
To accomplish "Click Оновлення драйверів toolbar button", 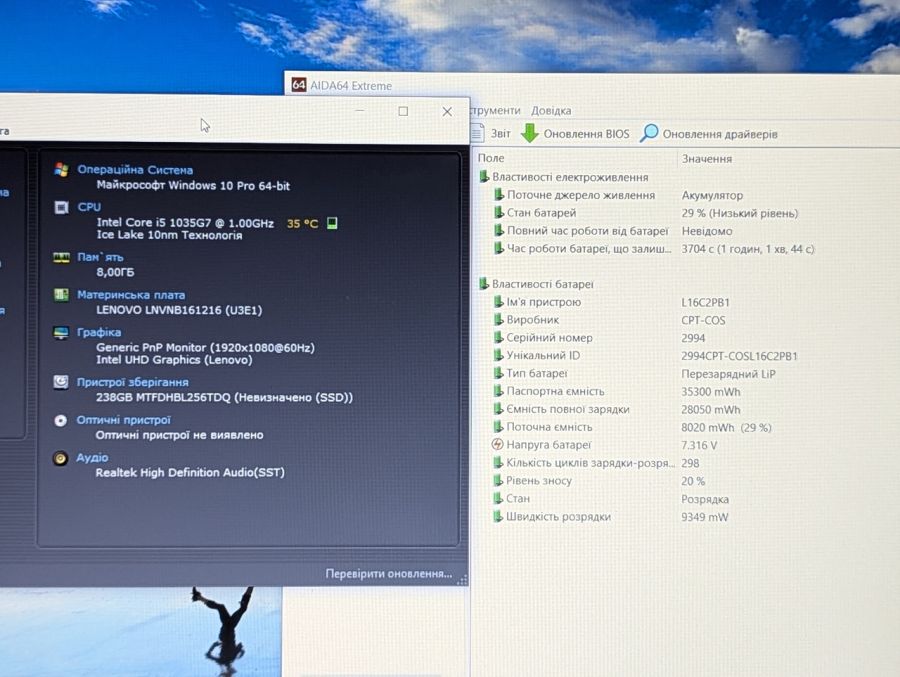I will click(709, 133).
